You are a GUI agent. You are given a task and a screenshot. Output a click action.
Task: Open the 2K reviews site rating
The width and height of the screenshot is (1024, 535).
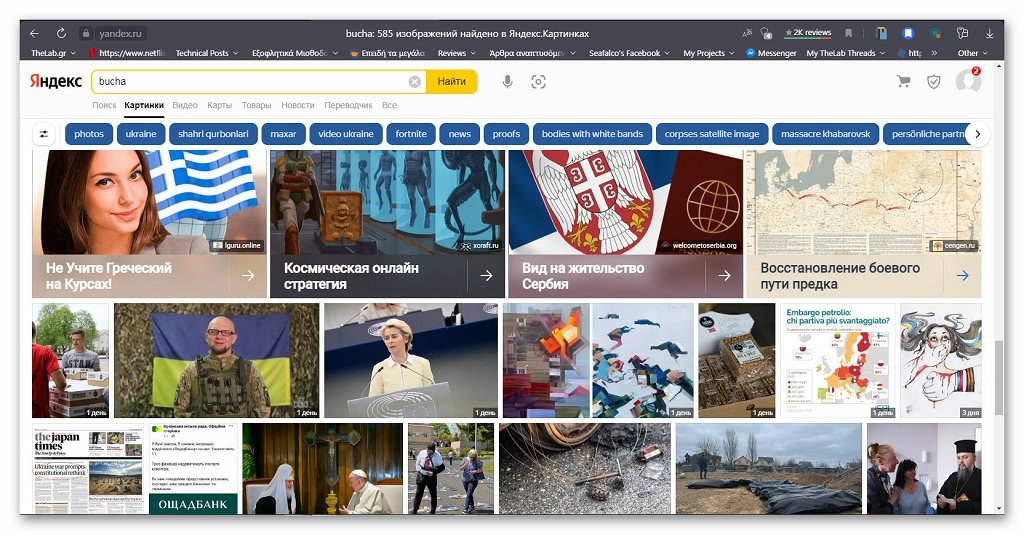808,33
